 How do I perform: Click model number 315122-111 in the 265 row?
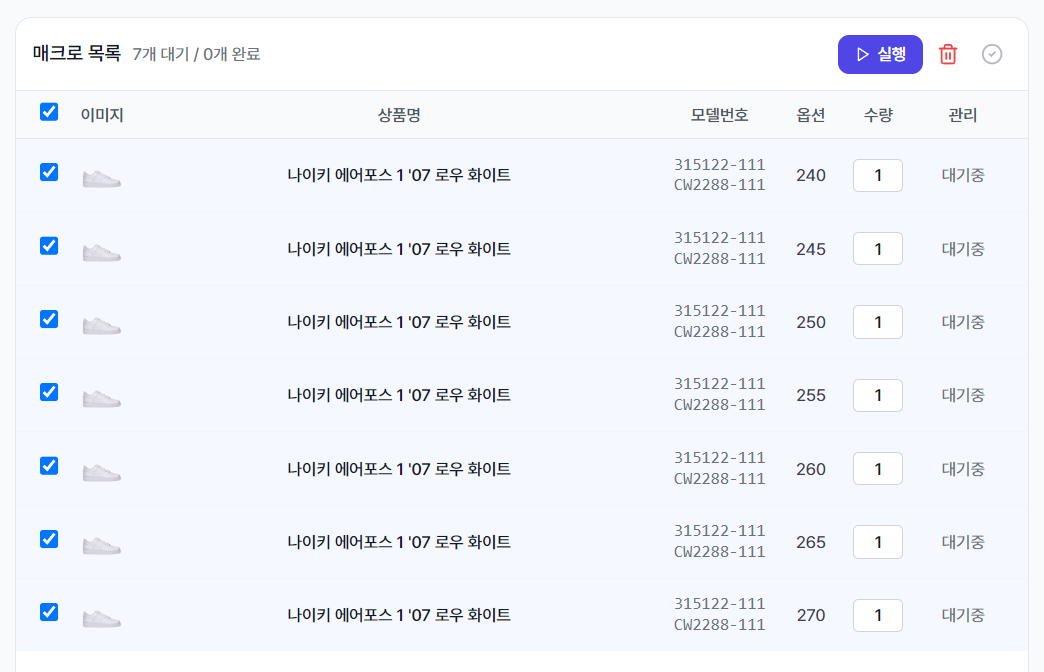click(x=719, y=531)
